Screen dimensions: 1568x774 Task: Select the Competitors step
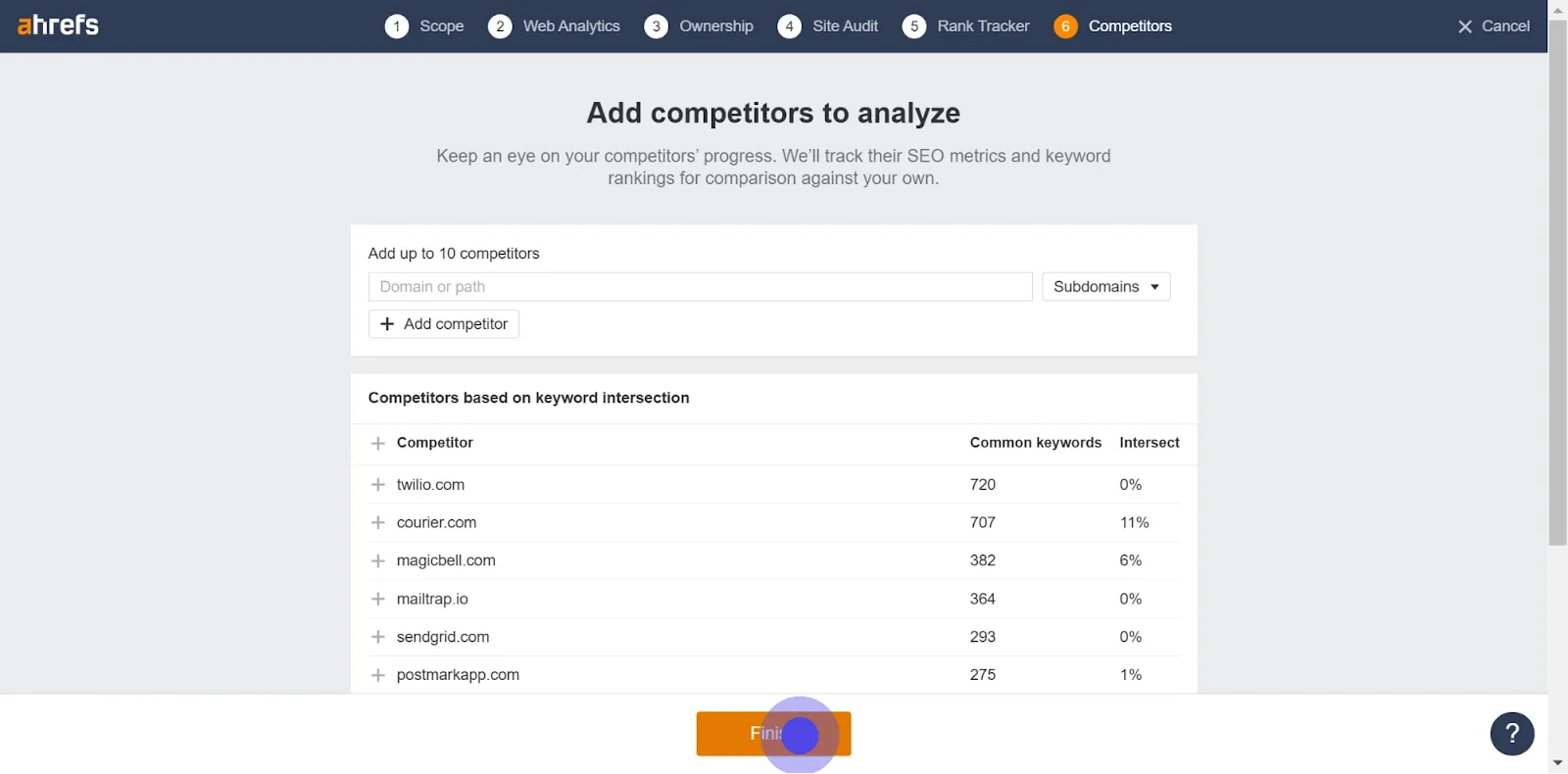click(x=1130, y=26)
